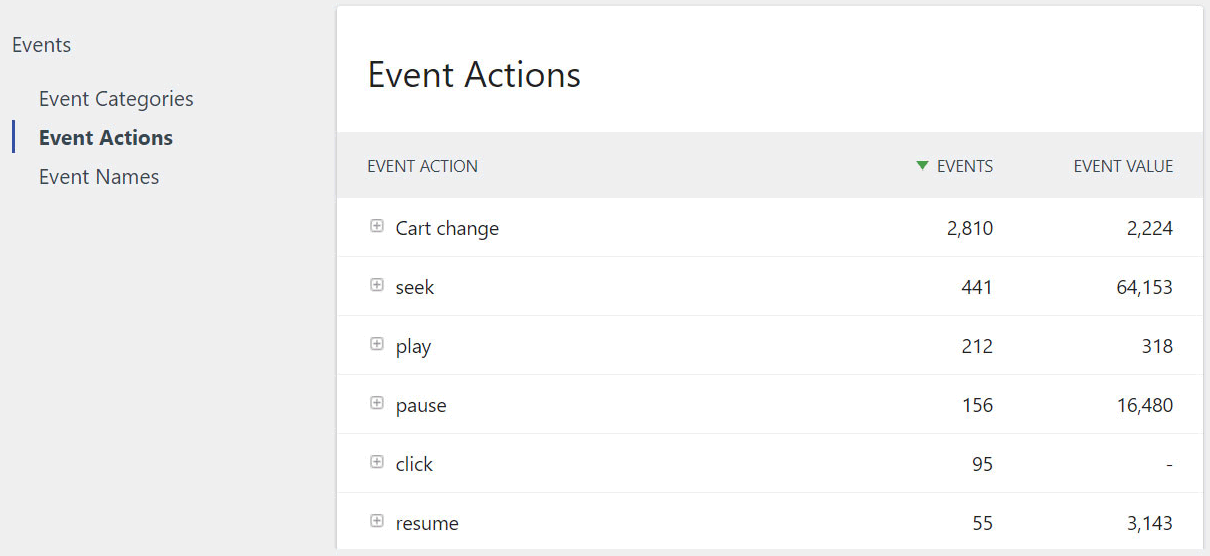This screenshot has width=1210, height=556.
Task: Expand the Cart change row
Action: [377, 227]
